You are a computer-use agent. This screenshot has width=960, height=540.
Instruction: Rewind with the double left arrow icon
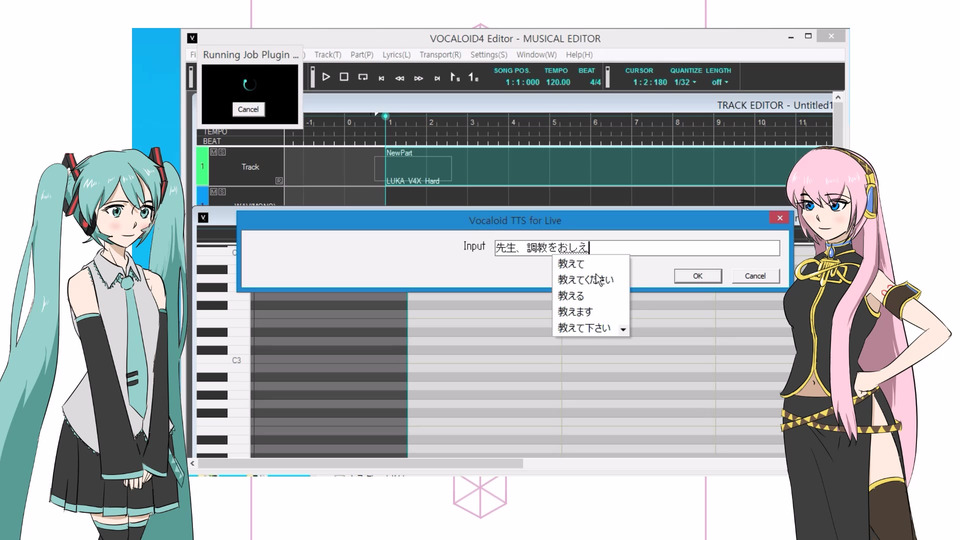pyautogui.click(x=399, y=78)
